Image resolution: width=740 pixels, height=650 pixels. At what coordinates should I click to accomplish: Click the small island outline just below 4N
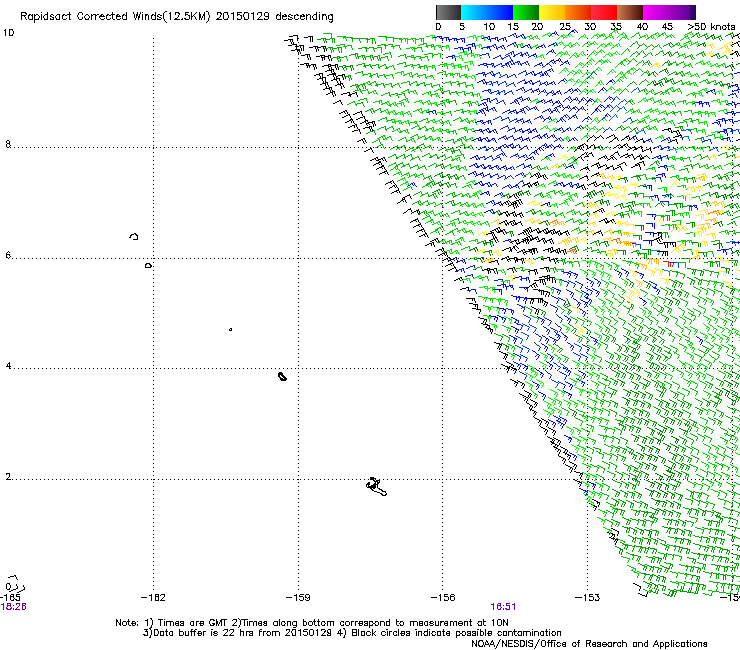click(x=282, y=376)
